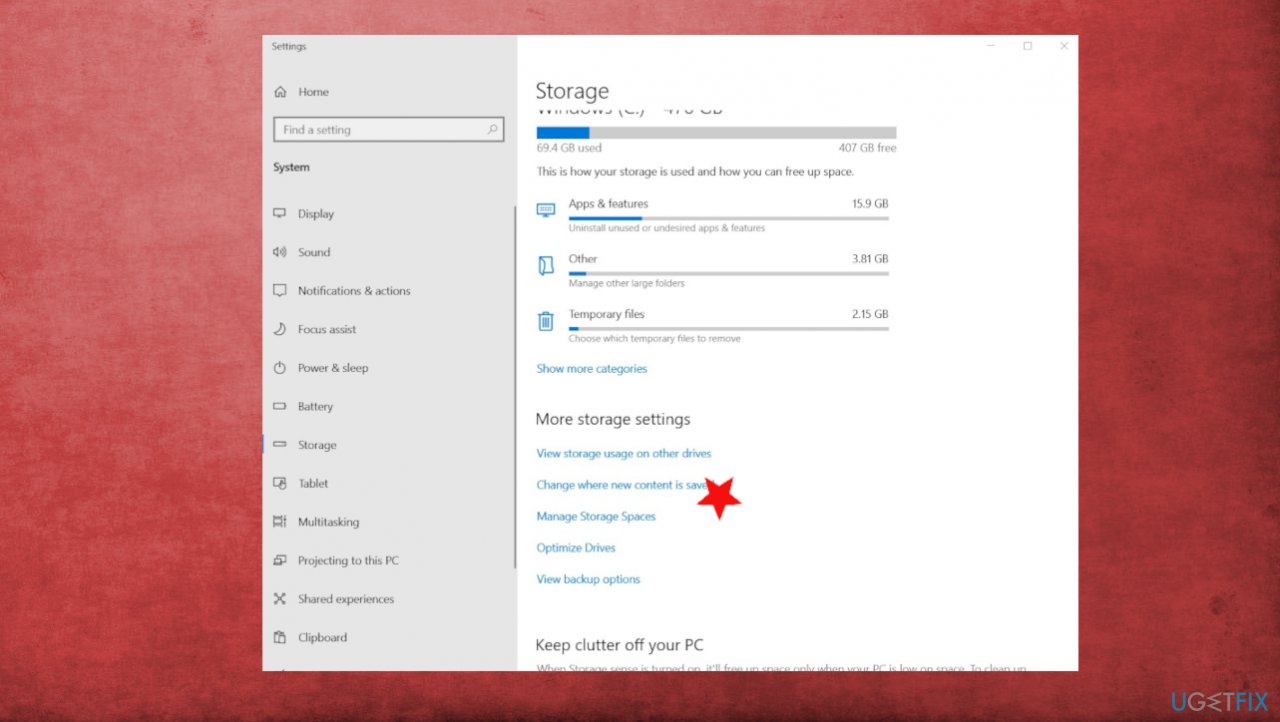Open View backup options link

click(x=588, y=580)
